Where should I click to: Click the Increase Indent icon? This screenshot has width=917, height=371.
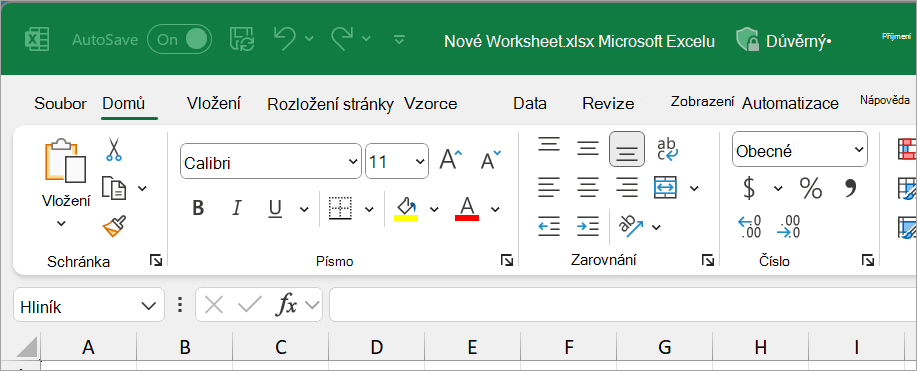588,226
